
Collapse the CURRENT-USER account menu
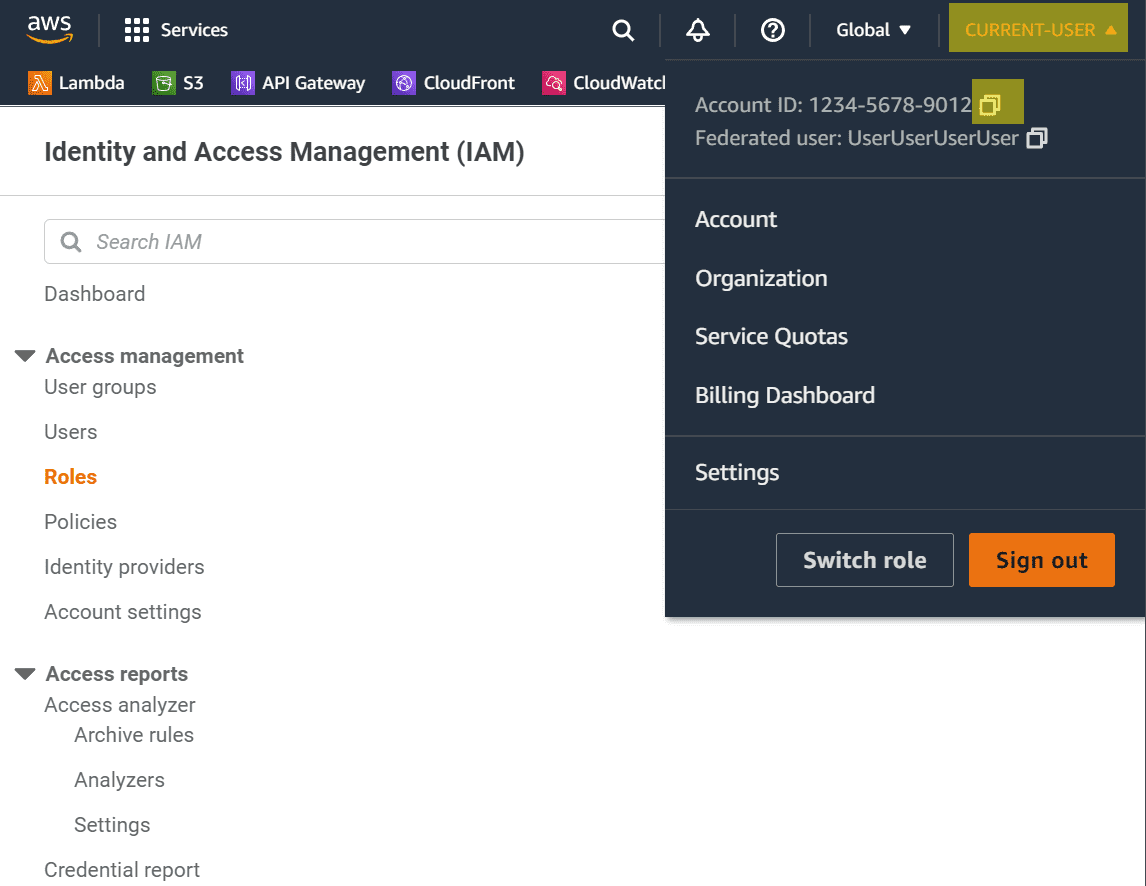[1039, 30]
